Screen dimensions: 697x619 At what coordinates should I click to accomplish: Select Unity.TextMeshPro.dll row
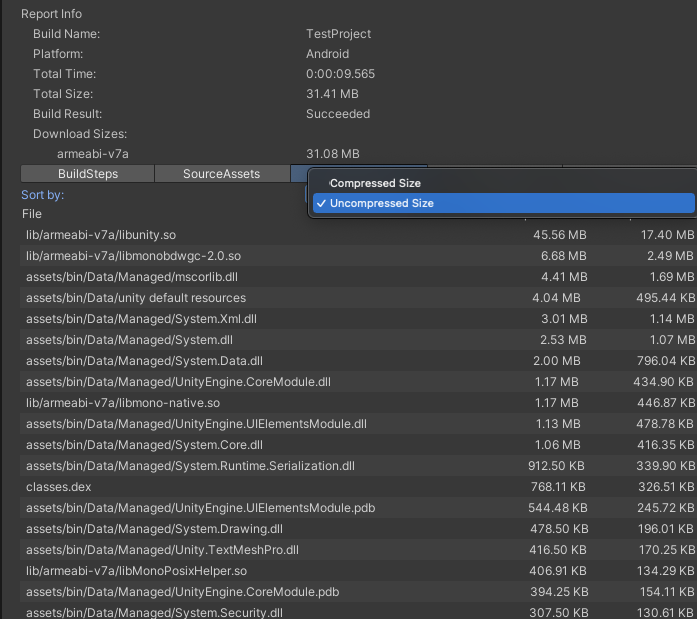click(x=358, y=550)
